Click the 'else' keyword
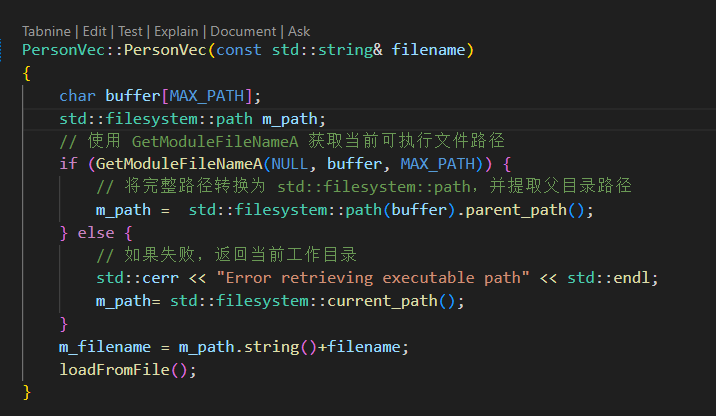This screenshot has width=716, height=416. pyautogui.click(x=96, y=233)
